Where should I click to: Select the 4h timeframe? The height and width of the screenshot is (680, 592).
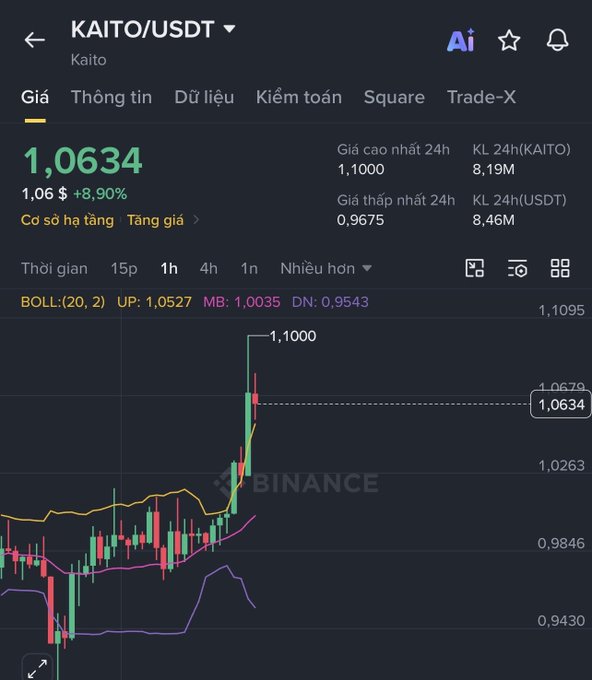tap(209, 268)
